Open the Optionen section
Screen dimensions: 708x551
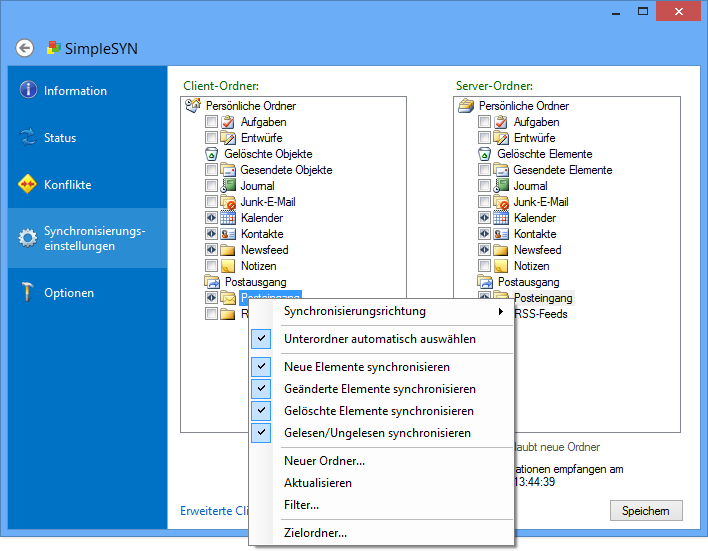click(x=88, y=292)
